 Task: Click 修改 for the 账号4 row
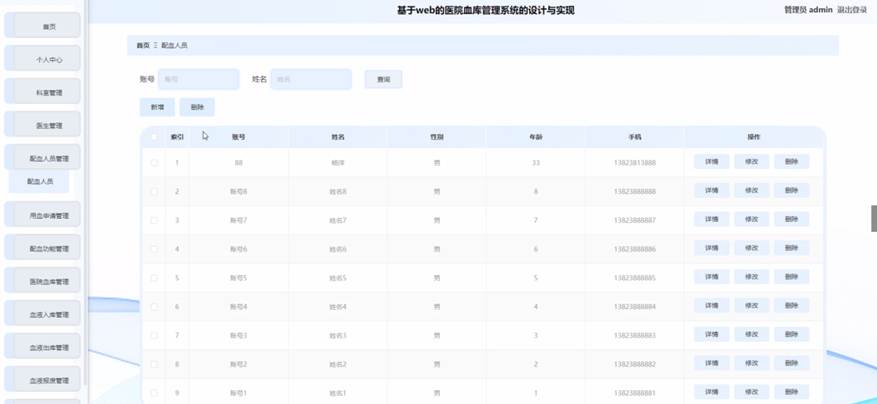751,306
